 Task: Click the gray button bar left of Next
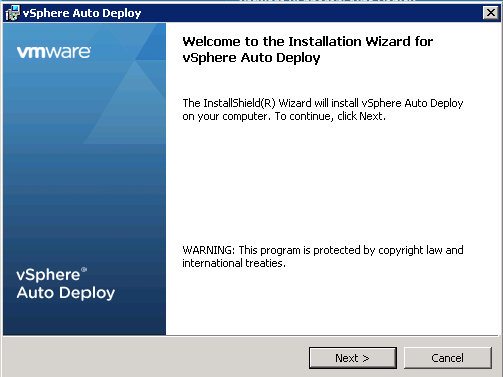155,357
